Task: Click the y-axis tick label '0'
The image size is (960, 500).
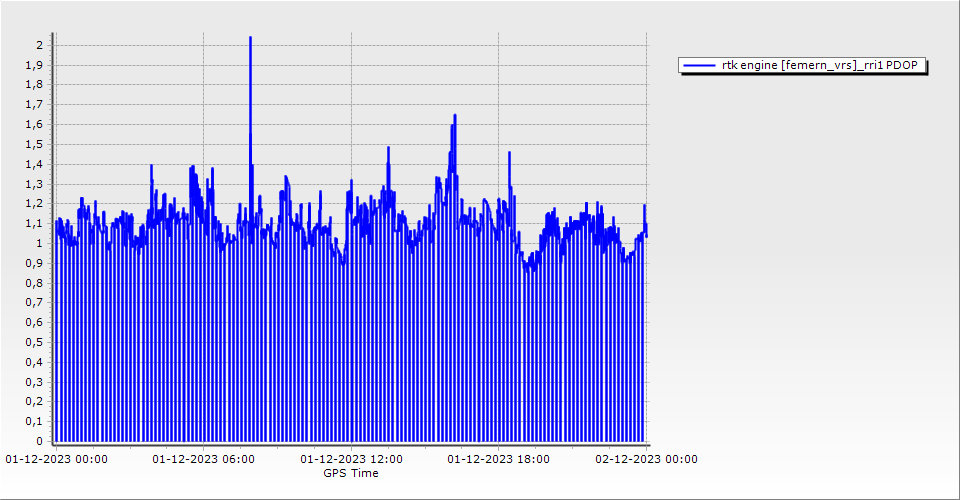Action: [x=39, y=441]
